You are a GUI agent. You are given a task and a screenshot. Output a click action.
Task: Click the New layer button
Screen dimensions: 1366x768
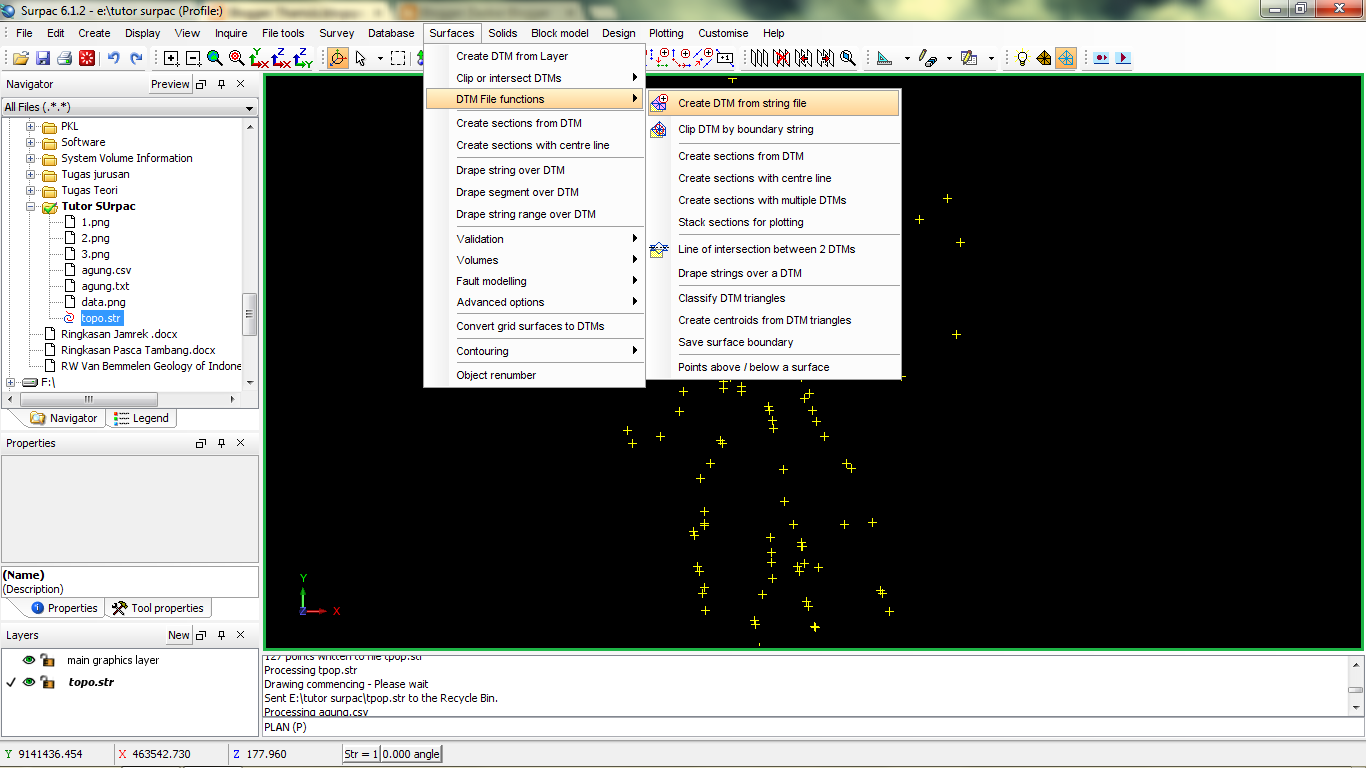(179, 635)
